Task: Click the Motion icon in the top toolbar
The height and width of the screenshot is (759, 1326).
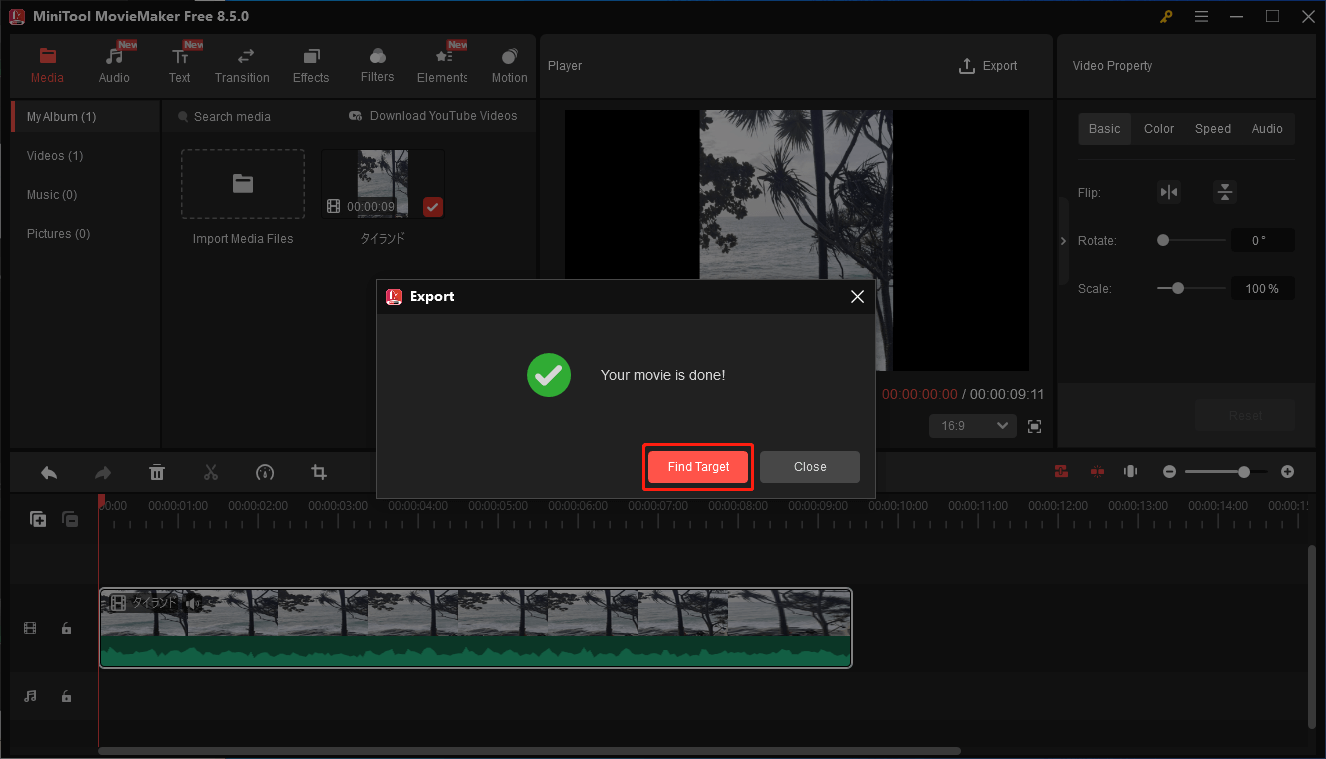Action: [x=509, y=63]
